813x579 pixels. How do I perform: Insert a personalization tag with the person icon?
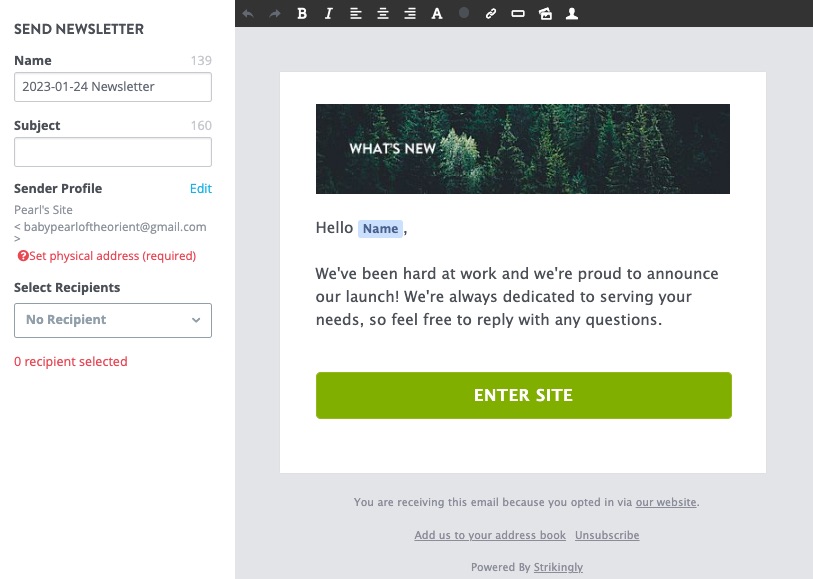(x=572, y=13)
